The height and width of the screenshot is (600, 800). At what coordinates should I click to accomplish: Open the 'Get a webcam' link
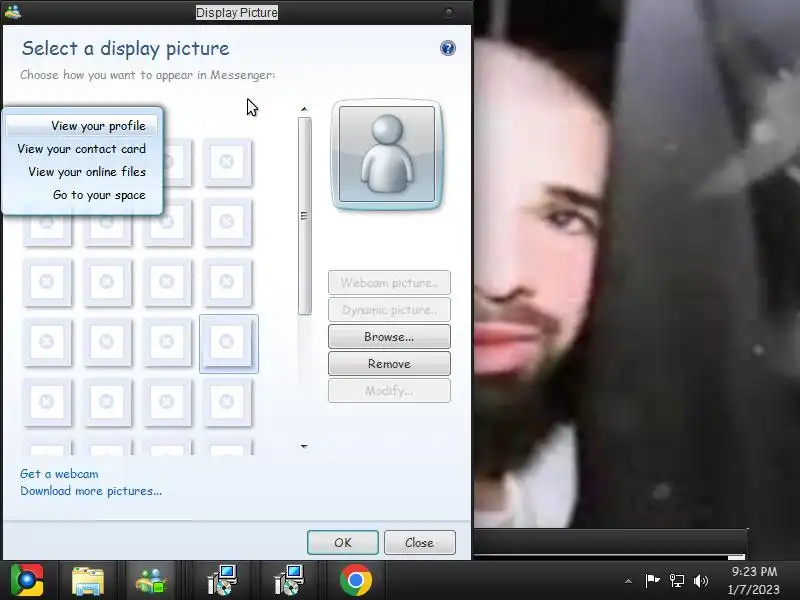tap(59, 474)
